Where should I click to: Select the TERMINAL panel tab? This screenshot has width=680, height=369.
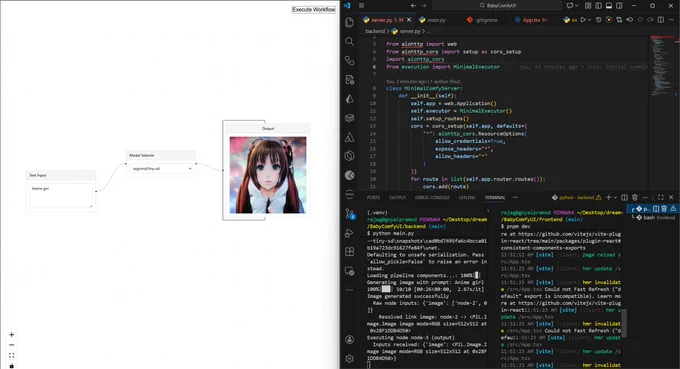(x=495, y=198)
